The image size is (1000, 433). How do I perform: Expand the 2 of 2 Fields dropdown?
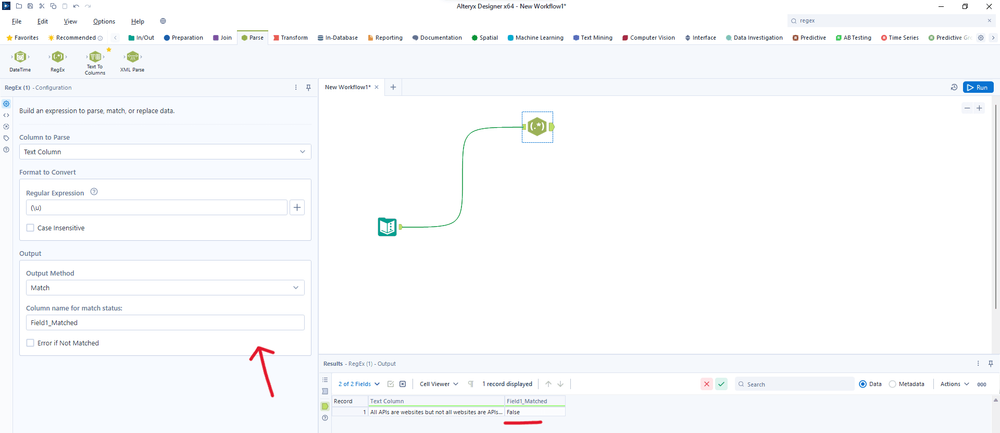[x=359, y=384]
